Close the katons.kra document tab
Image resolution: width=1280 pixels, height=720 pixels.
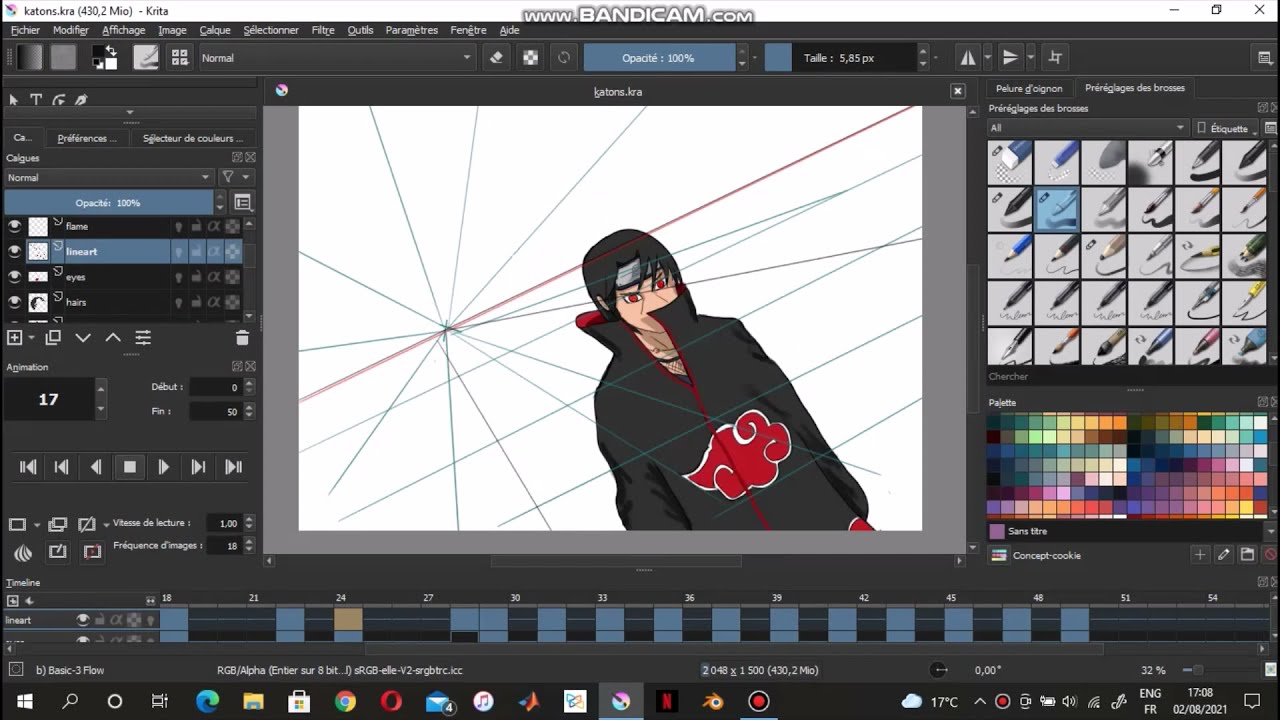tap(957, 91)
